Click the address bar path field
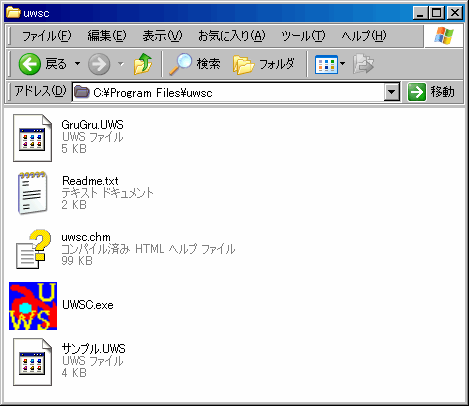This screenshot has width=469, height=406. [x=228, y=92]
